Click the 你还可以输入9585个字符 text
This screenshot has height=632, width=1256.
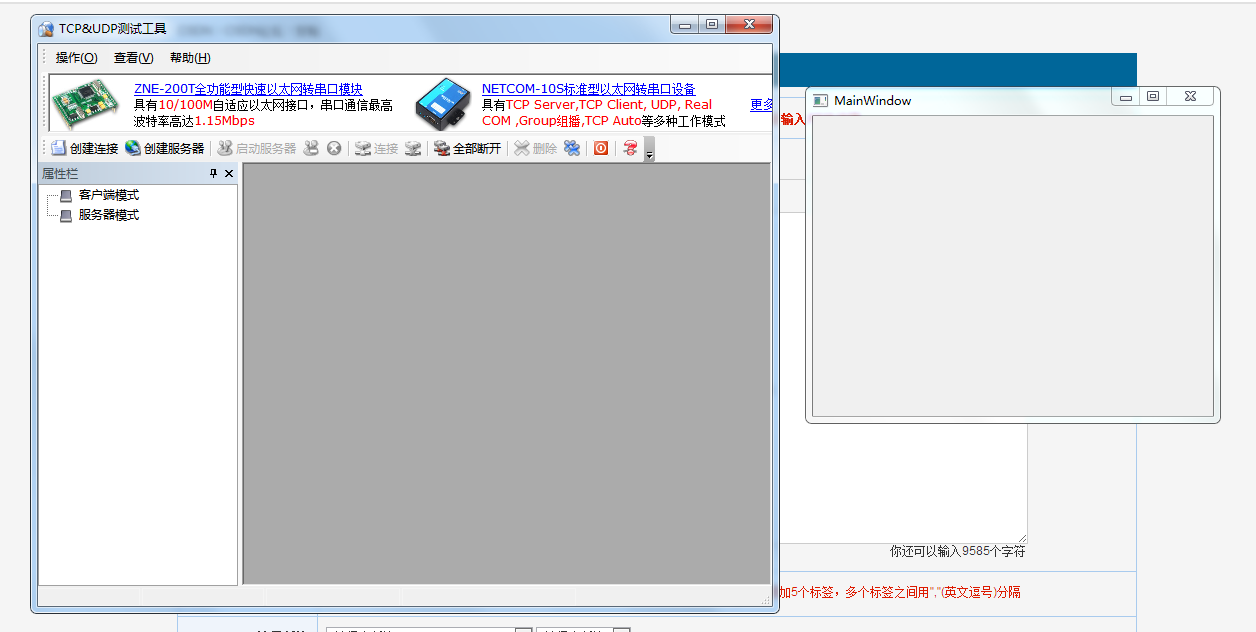click(958, 551)
